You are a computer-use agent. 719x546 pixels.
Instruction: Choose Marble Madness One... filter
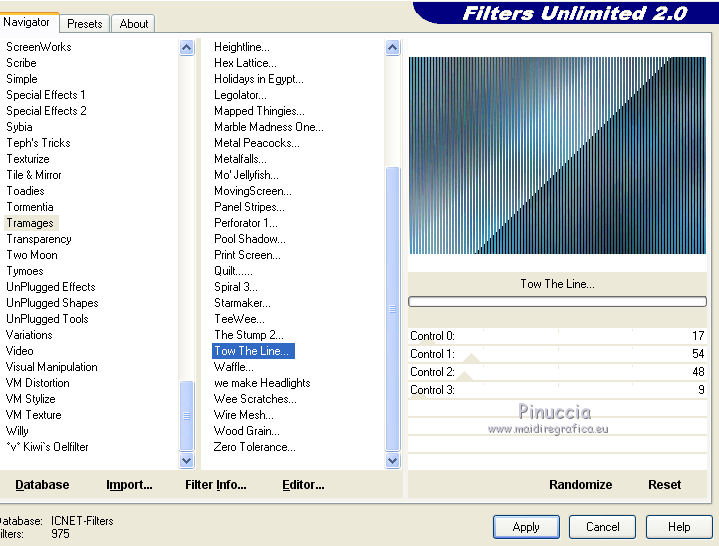[269, 127]
